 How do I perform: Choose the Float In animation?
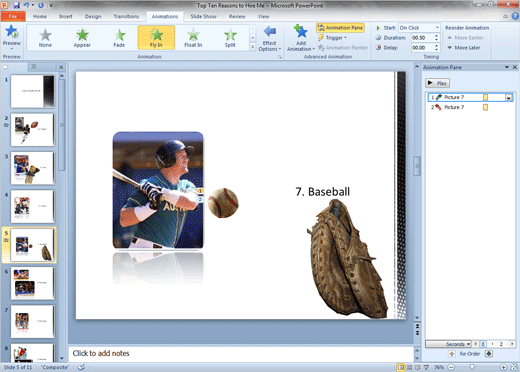(x=193, y=38)
